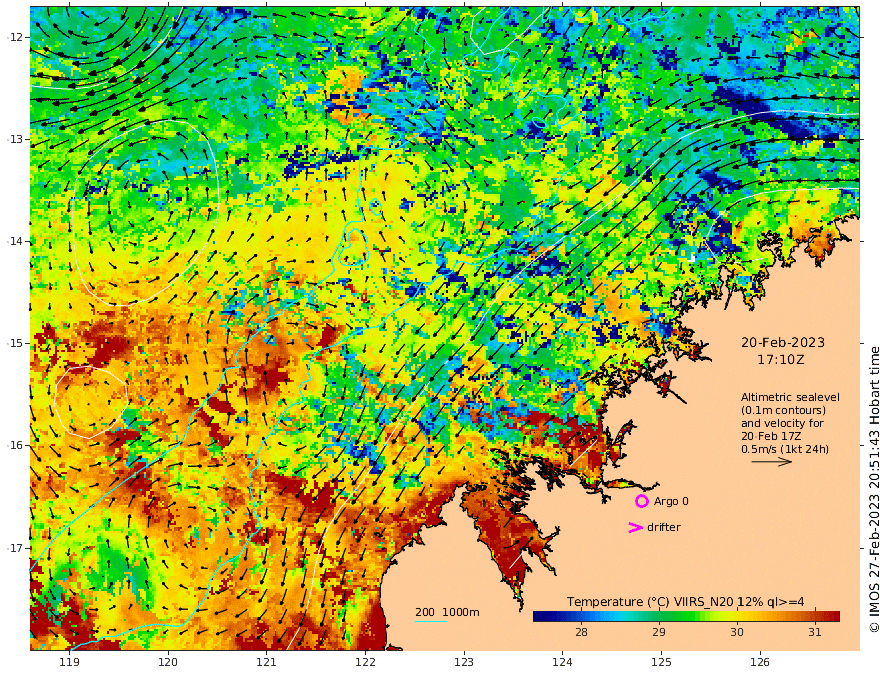Click the cyan 200m isobath legend line

[431, 621]
